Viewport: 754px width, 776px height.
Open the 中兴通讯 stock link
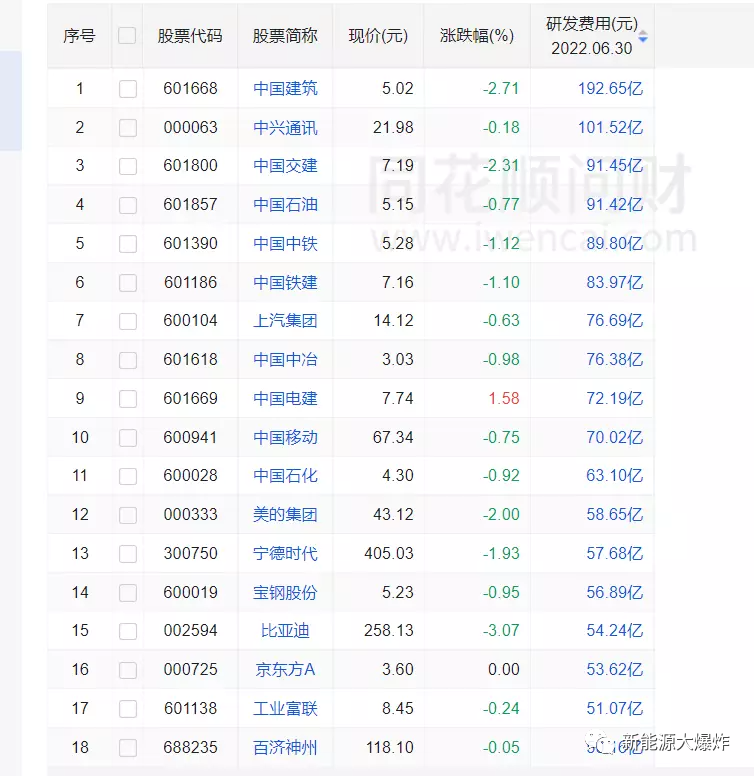[x=285, y=128]
